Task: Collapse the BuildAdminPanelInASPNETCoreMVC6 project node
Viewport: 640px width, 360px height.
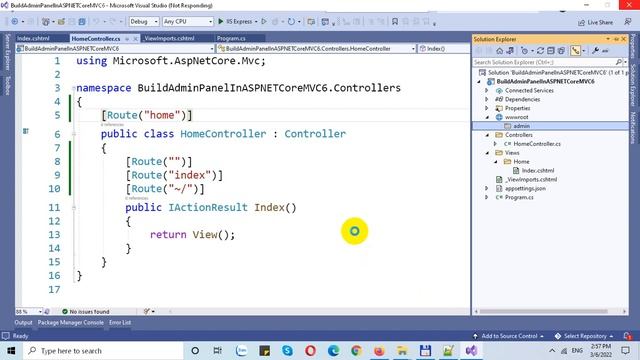Action: click(x=479, y=82)
